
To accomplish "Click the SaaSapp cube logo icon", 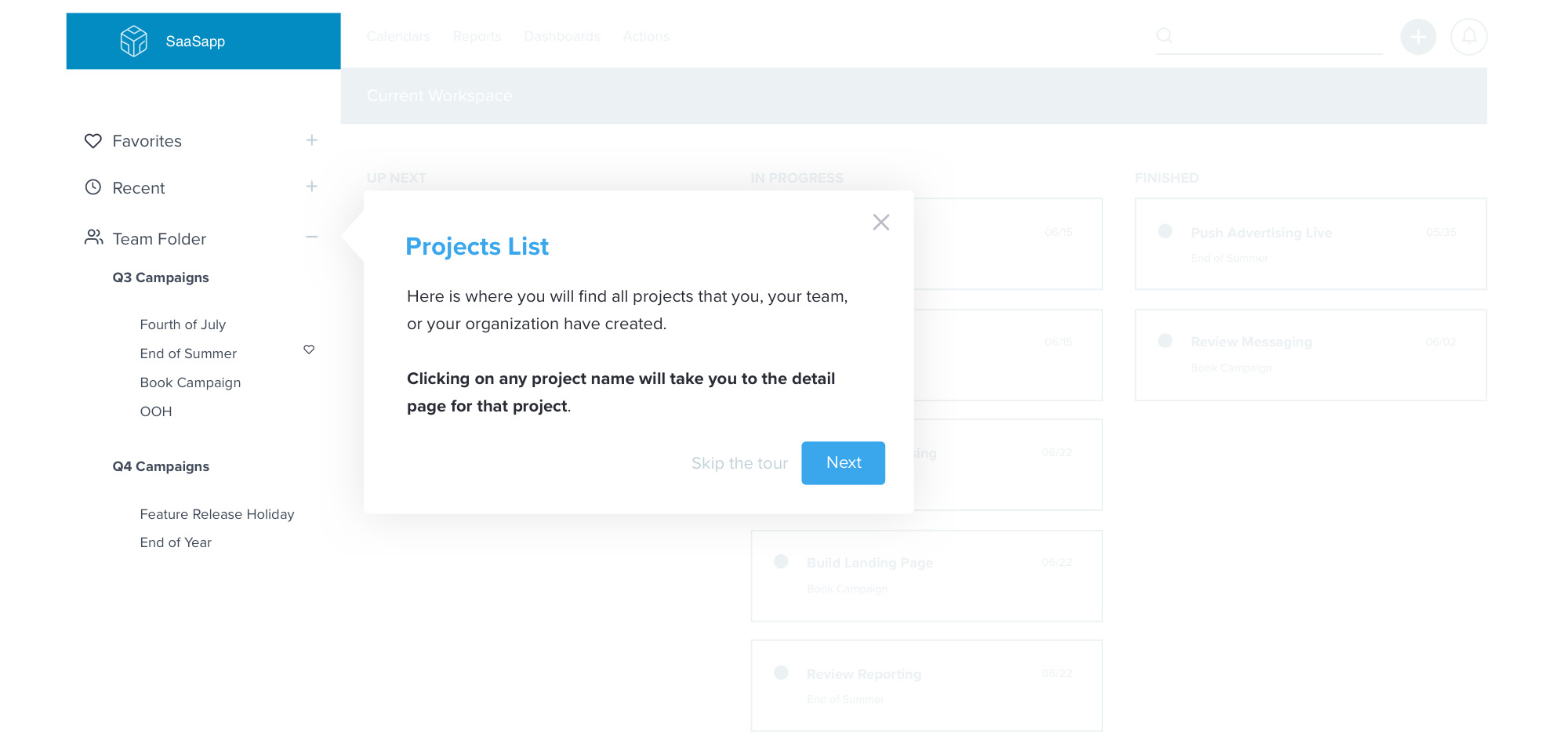I will [x=133, y=41].
